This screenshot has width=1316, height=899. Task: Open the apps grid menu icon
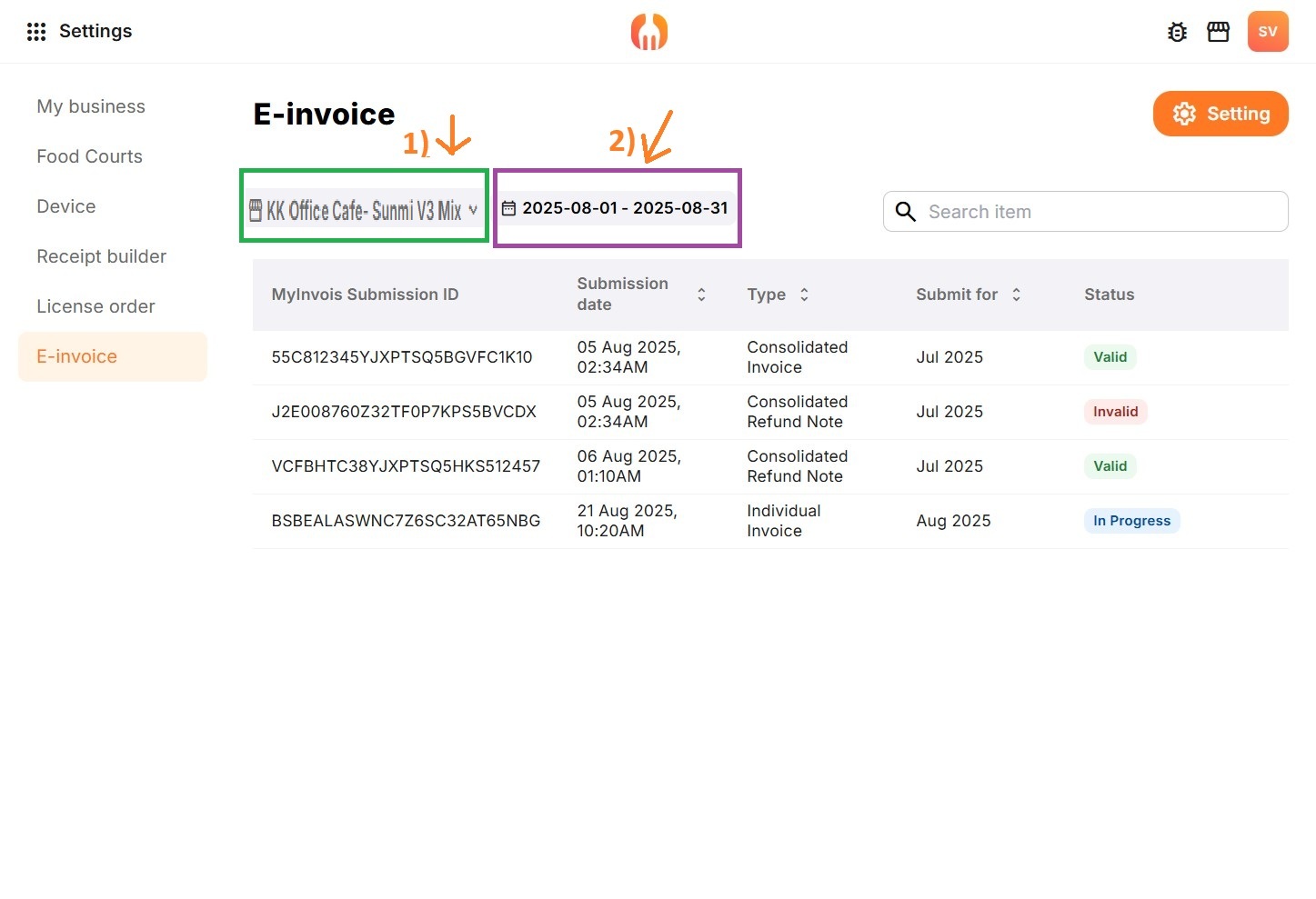click(36, 32)
